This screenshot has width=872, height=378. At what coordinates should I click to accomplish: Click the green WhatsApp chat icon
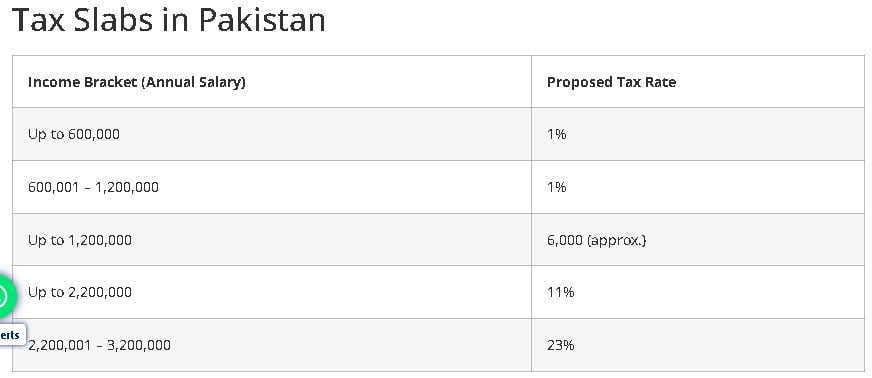coord(4,296)
